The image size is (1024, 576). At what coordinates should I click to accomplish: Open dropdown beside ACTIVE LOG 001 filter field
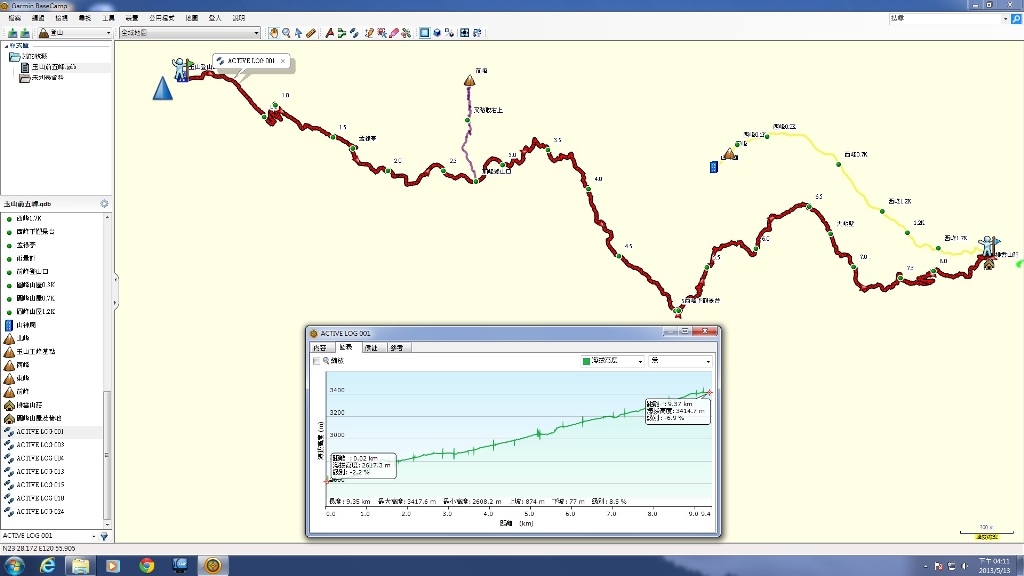pyautogui.click(x=94, y=536)
